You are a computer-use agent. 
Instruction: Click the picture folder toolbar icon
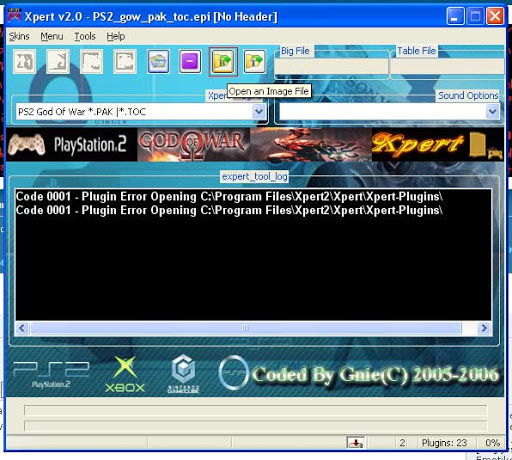158,62
